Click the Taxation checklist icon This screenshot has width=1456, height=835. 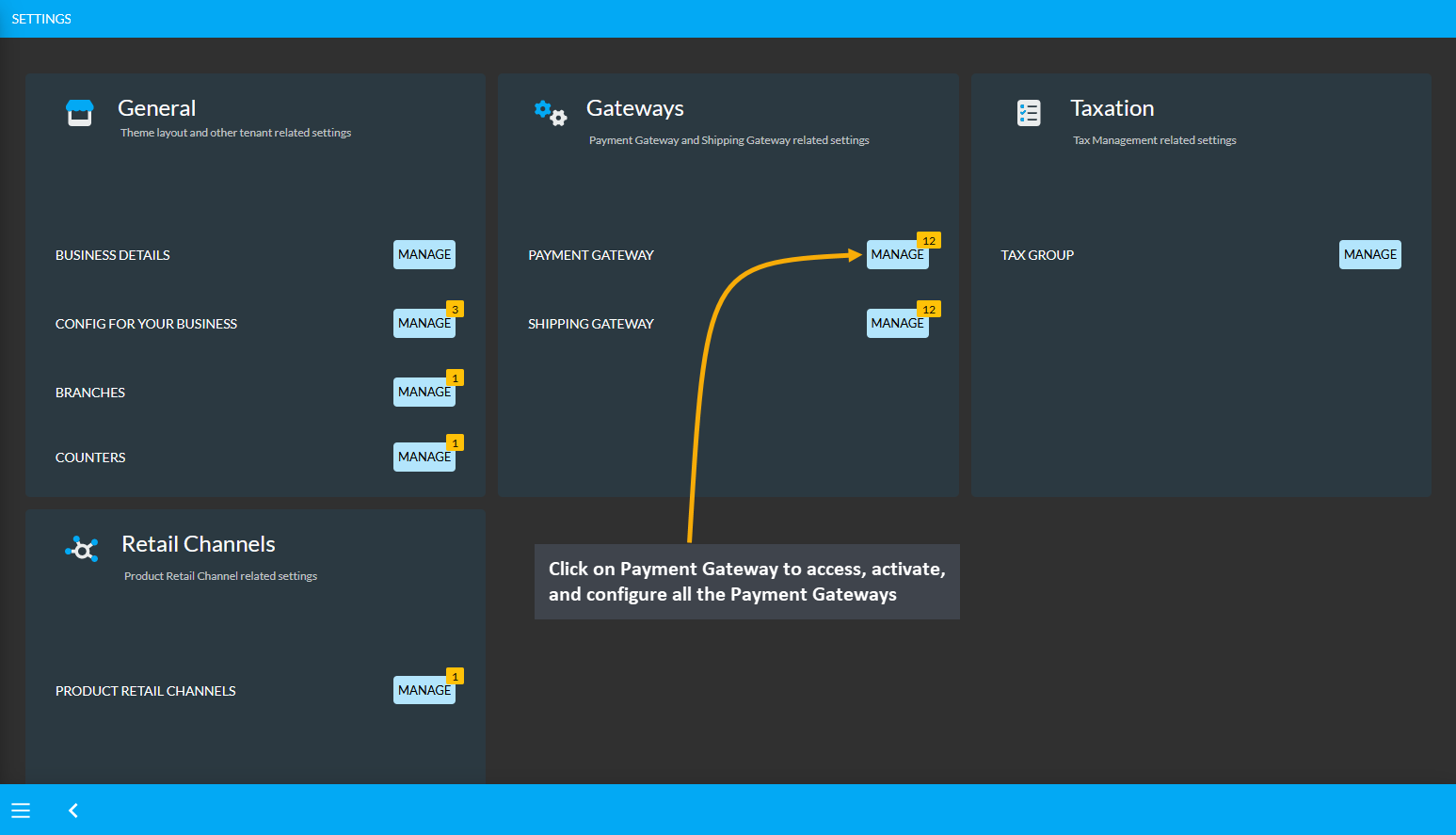(1029, 113)
